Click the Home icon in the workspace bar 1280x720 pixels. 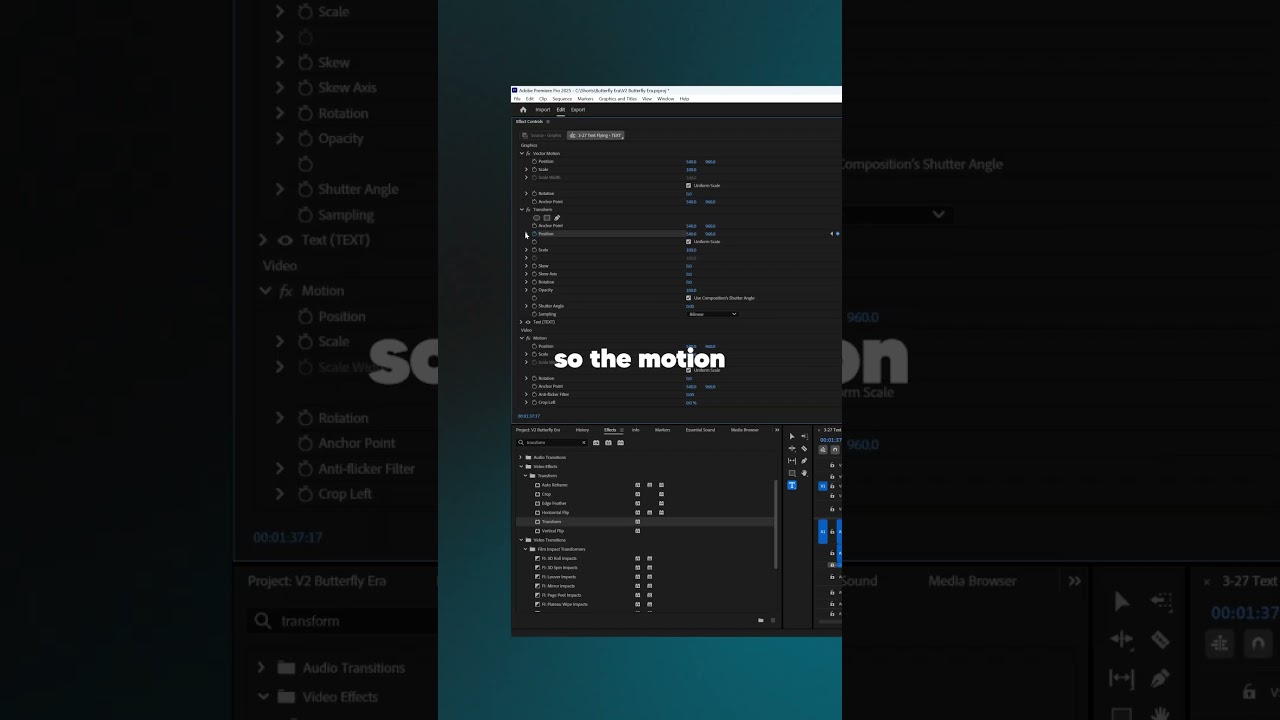coord(523,110)
